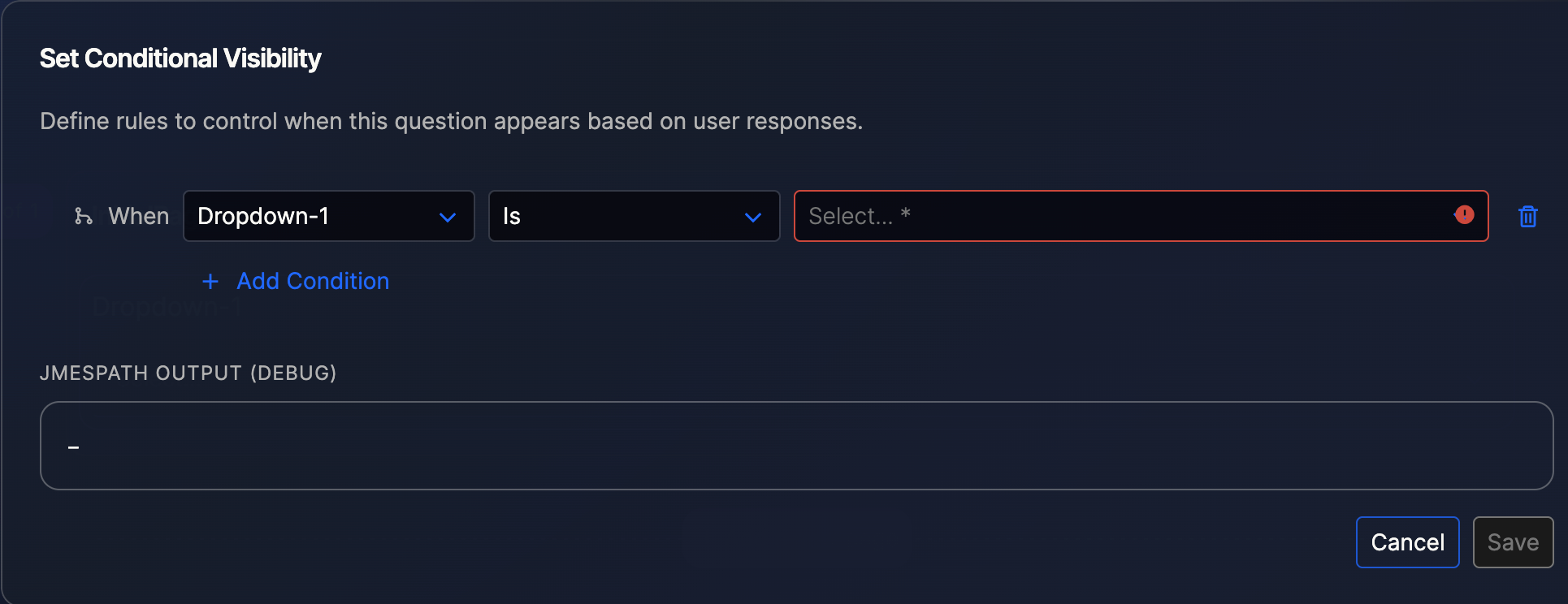Click the JMESPATH OUTPUT (DEBUG) heading

pyautogui.click(x=188, y=373)
